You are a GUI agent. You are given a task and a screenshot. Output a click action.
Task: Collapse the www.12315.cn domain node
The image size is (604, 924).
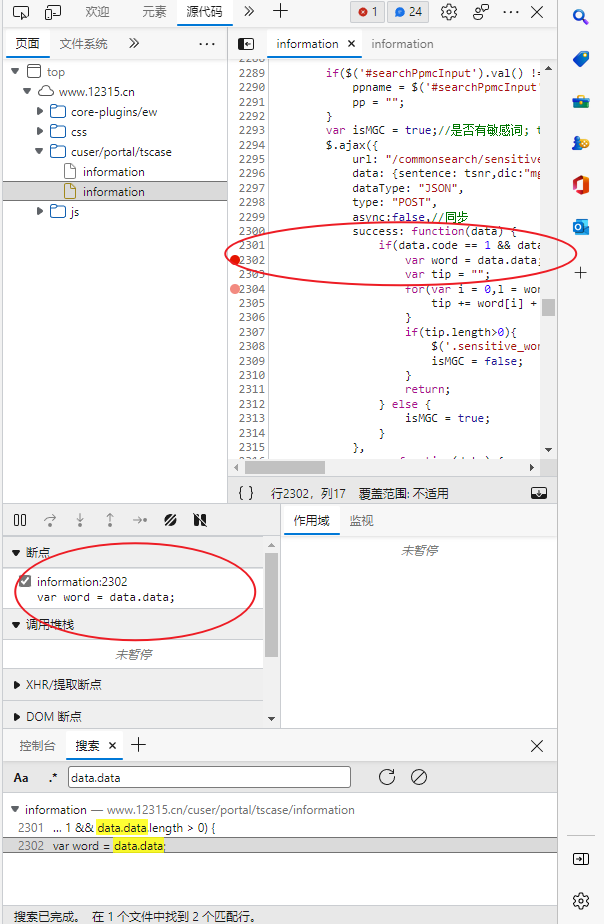coord(27,91)
